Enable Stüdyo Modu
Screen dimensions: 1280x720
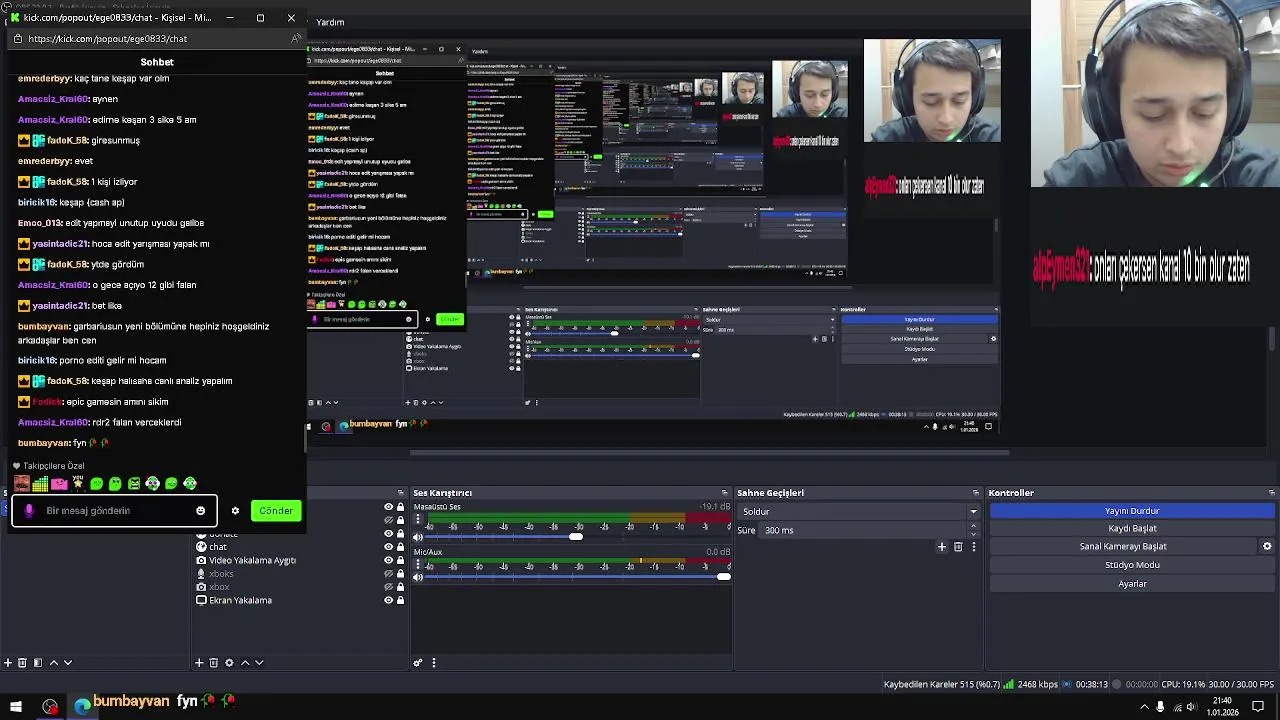point(1132,565)
